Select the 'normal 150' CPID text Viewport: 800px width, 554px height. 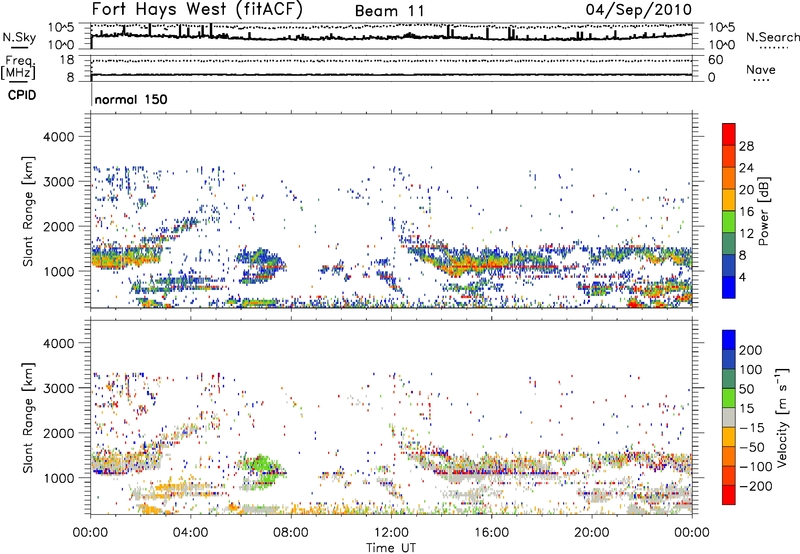point(131,99)
